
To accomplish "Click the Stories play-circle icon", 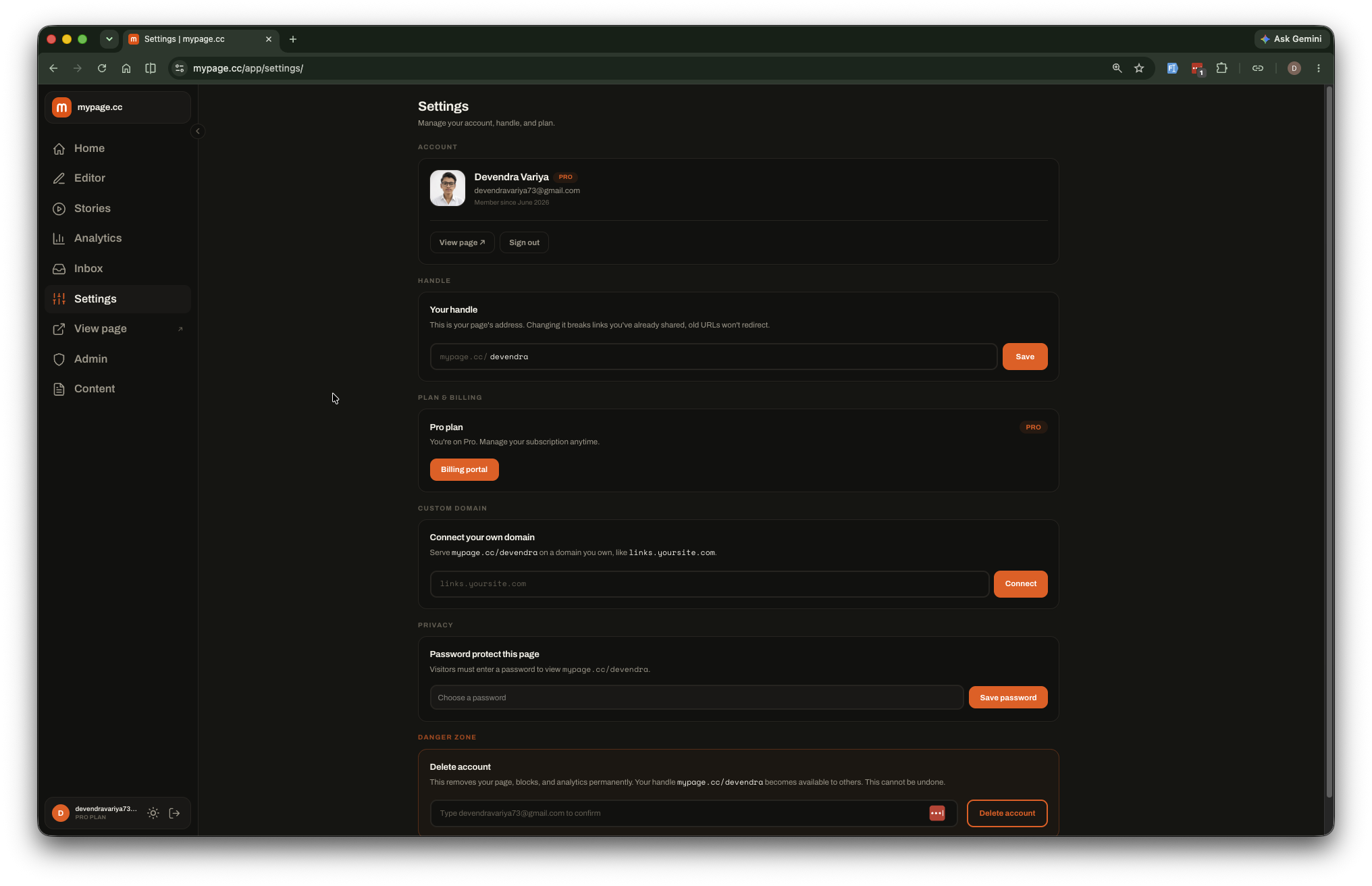I will (x=59, y=209).
